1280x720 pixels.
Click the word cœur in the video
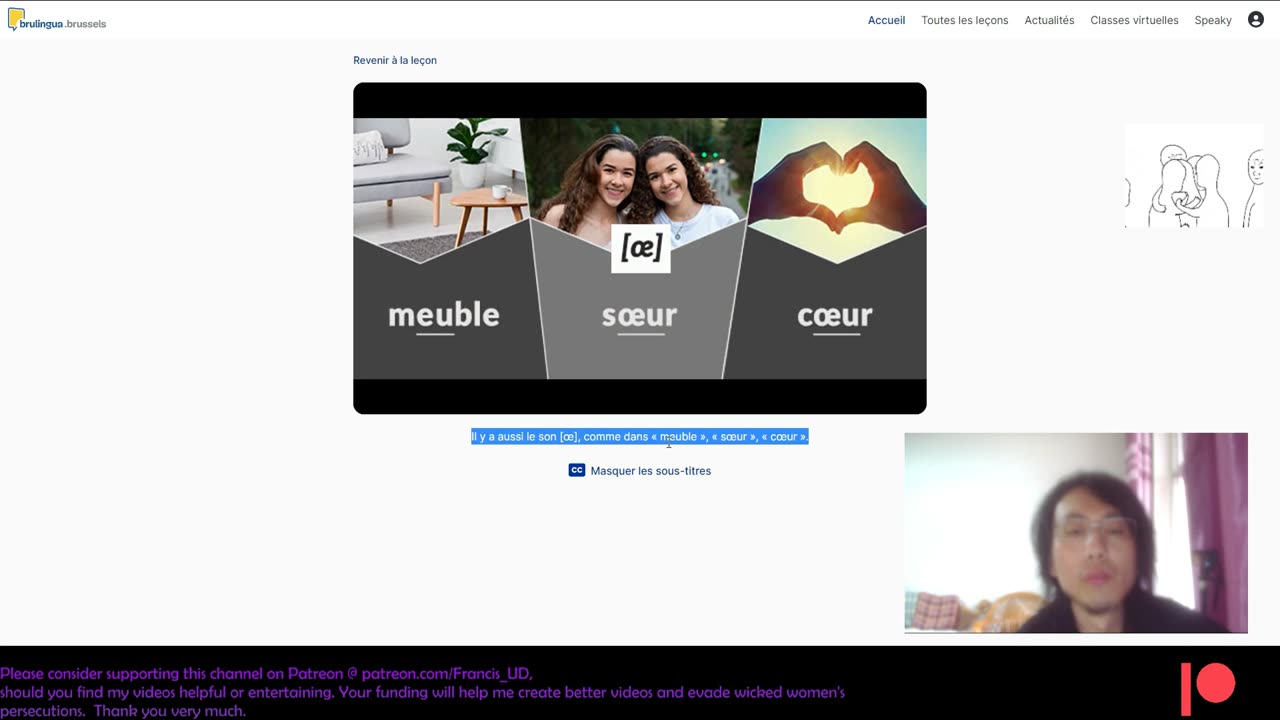[x=835, y=316]
